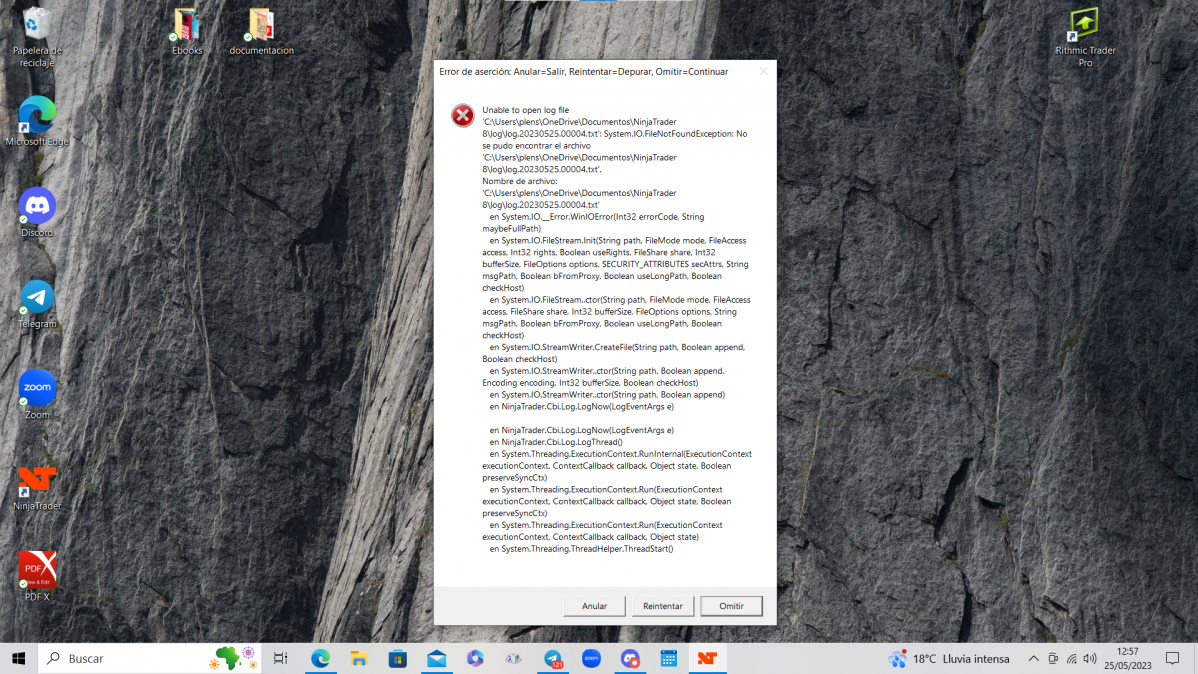The height and width of the screenshot is (674, 1198).
Task: Select the Discord desktop icon
Action: click(x=37, y=212)
